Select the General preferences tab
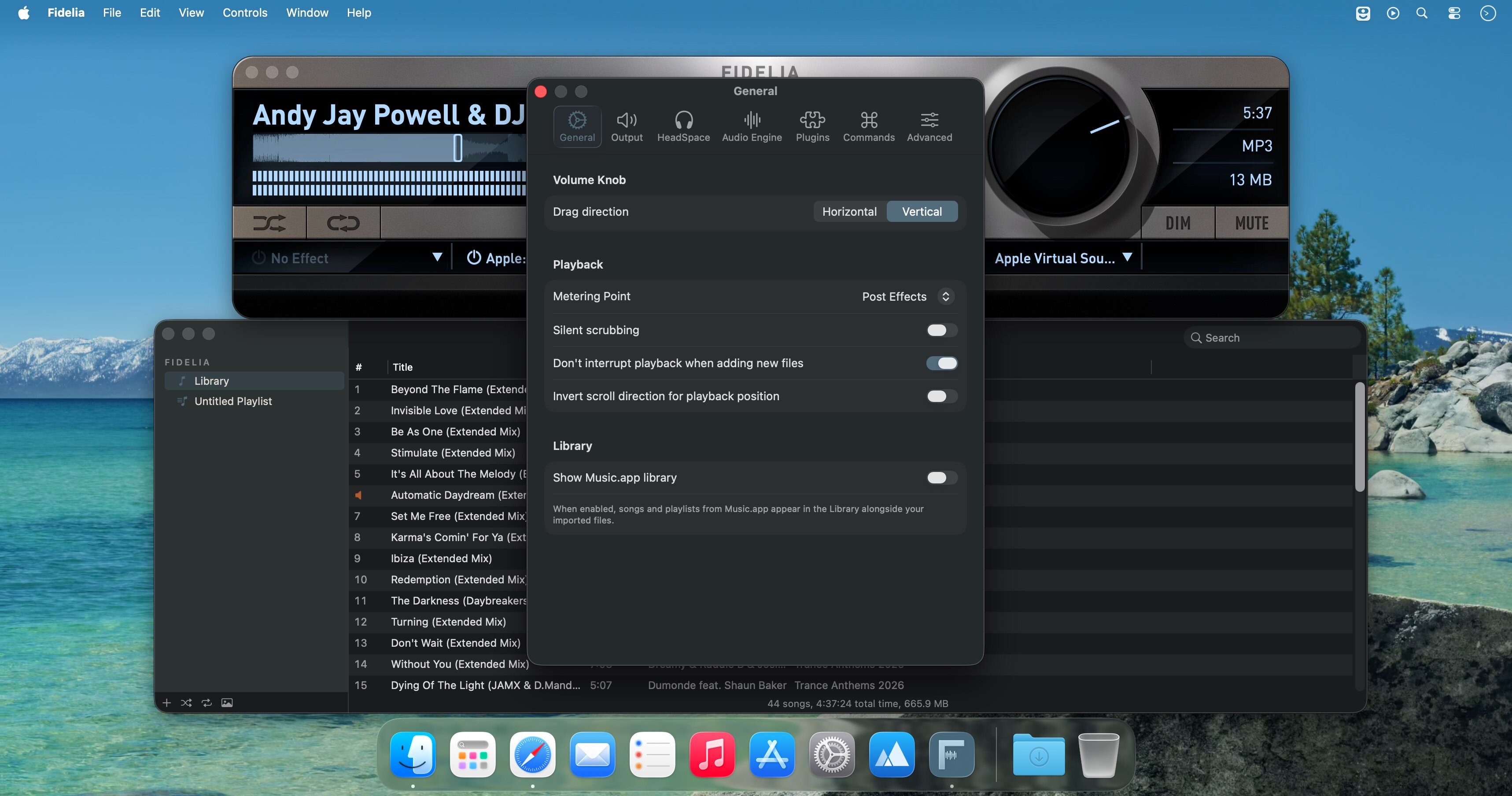Screen dimensions: 1512x796 (577, 126)
